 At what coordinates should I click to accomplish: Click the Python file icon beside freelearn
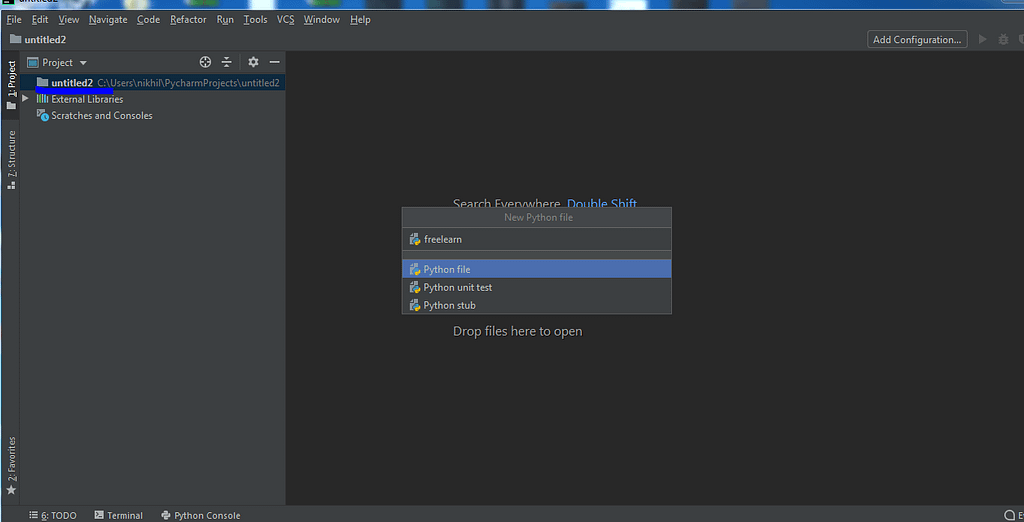coord(414,240)
